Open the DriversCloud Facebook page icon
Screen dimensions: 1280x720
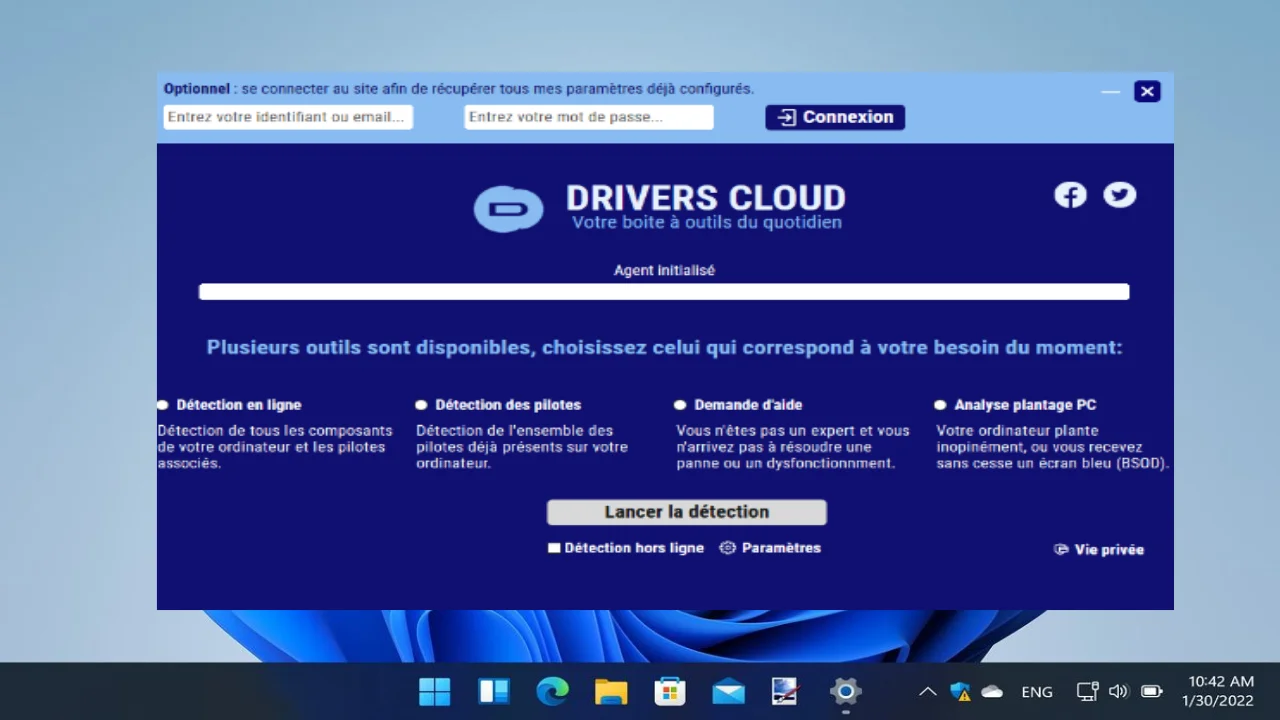[x=1070, y=195]
